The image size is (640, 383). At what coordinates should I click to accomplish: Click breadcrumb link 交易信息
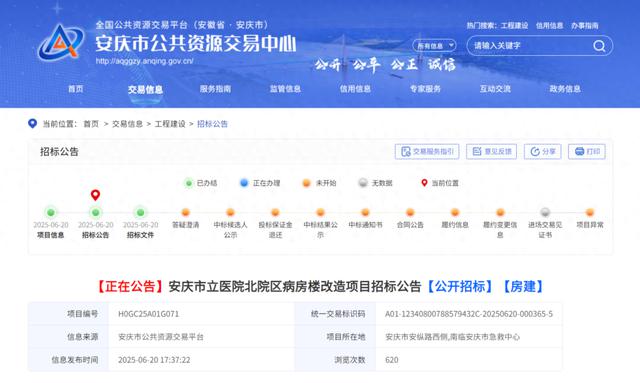click(127, 124)
